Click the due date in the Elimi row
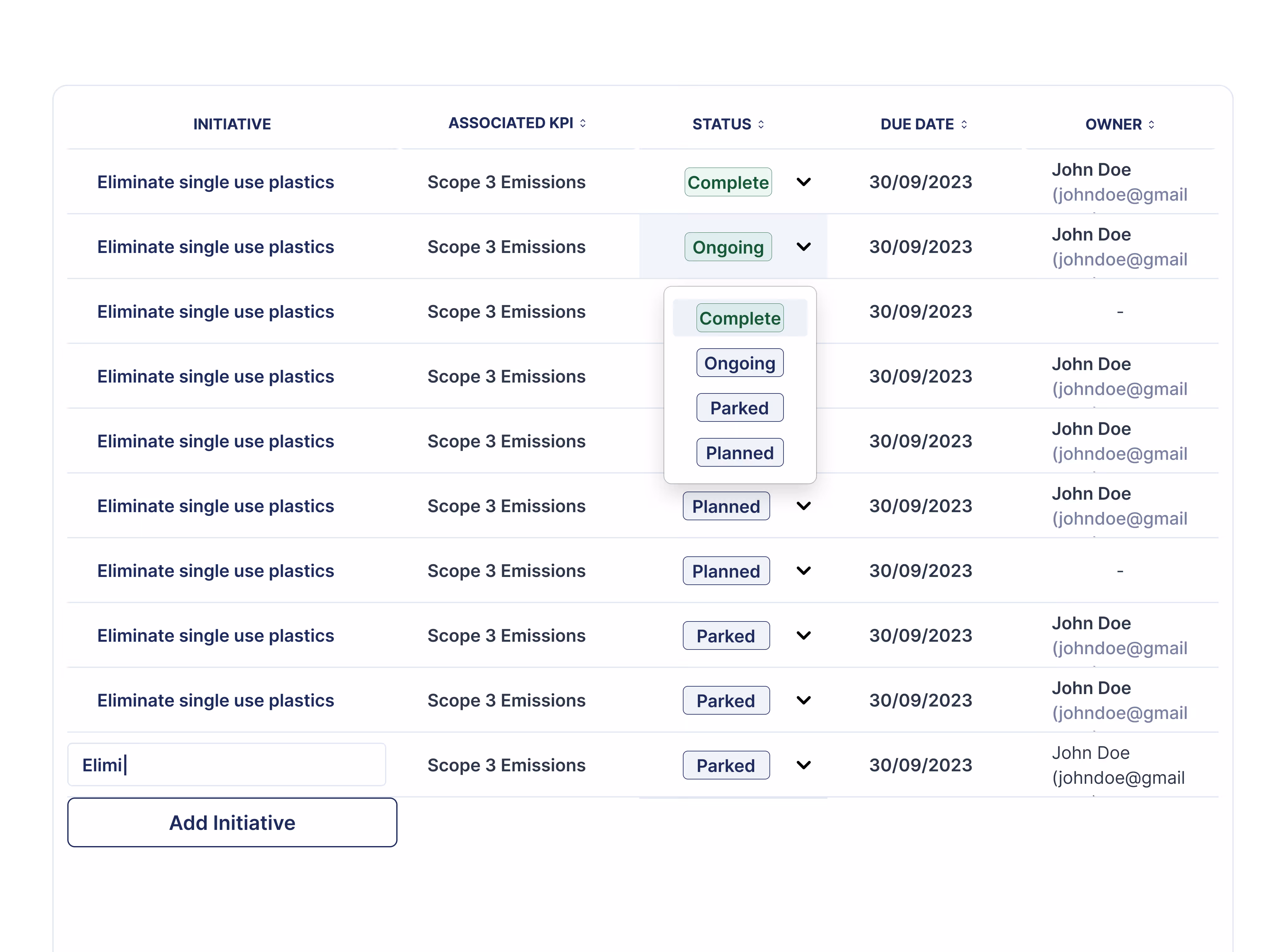The image size is (1286, 952). [921, 765]
